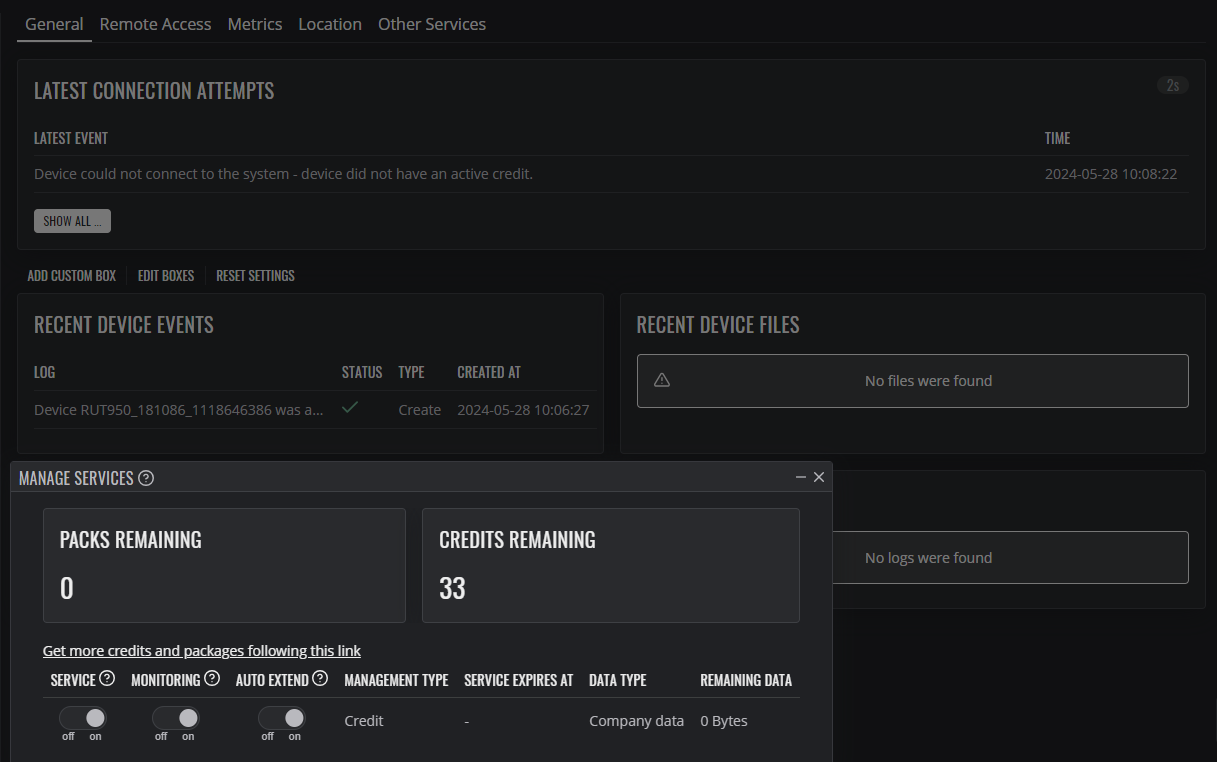Click help icon beside Monitoring column
The height and width of the screenshot is (762, 1217).
click(212, 679)
